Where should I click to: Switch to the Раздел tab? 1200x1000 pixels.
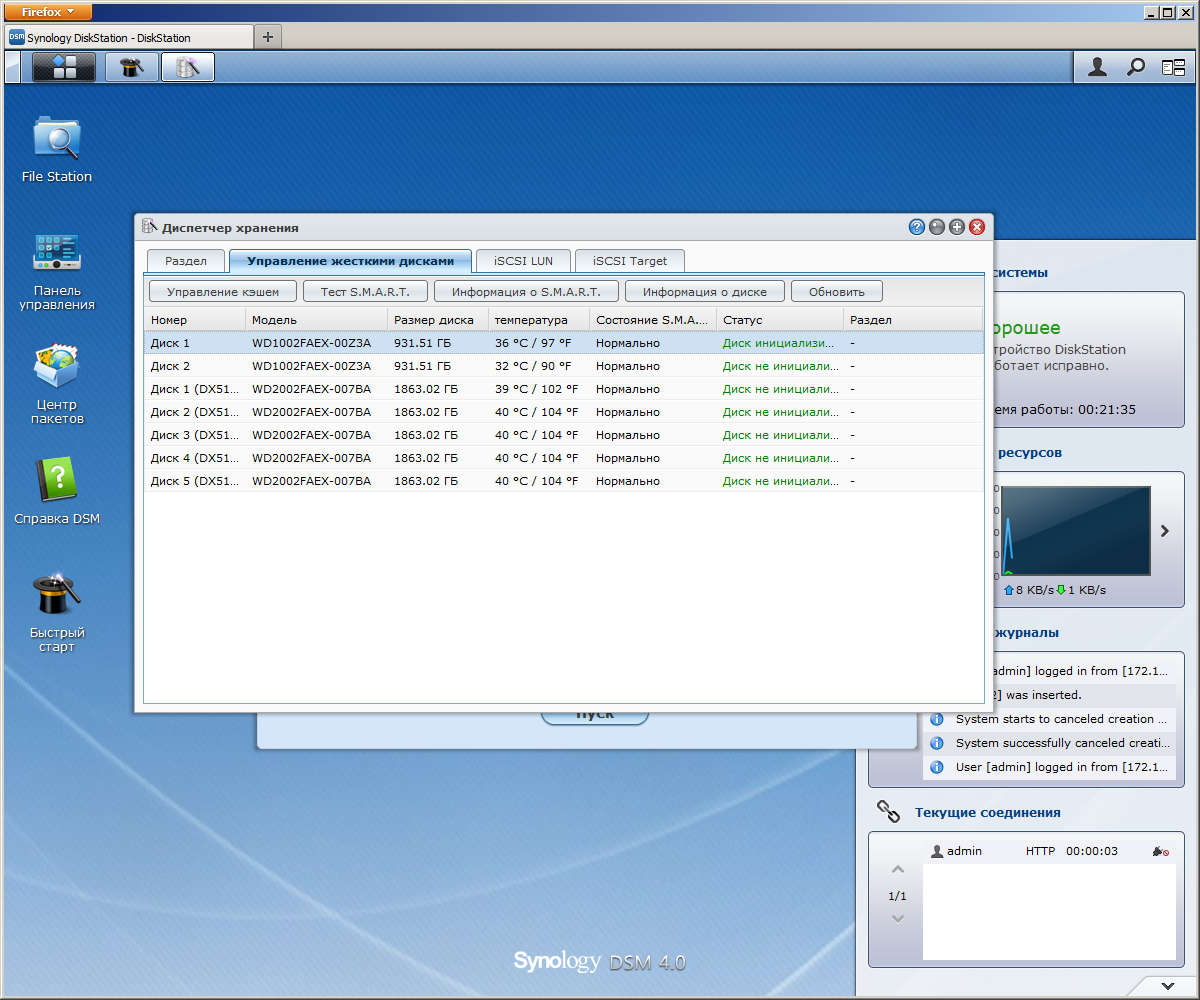[186, 261]
